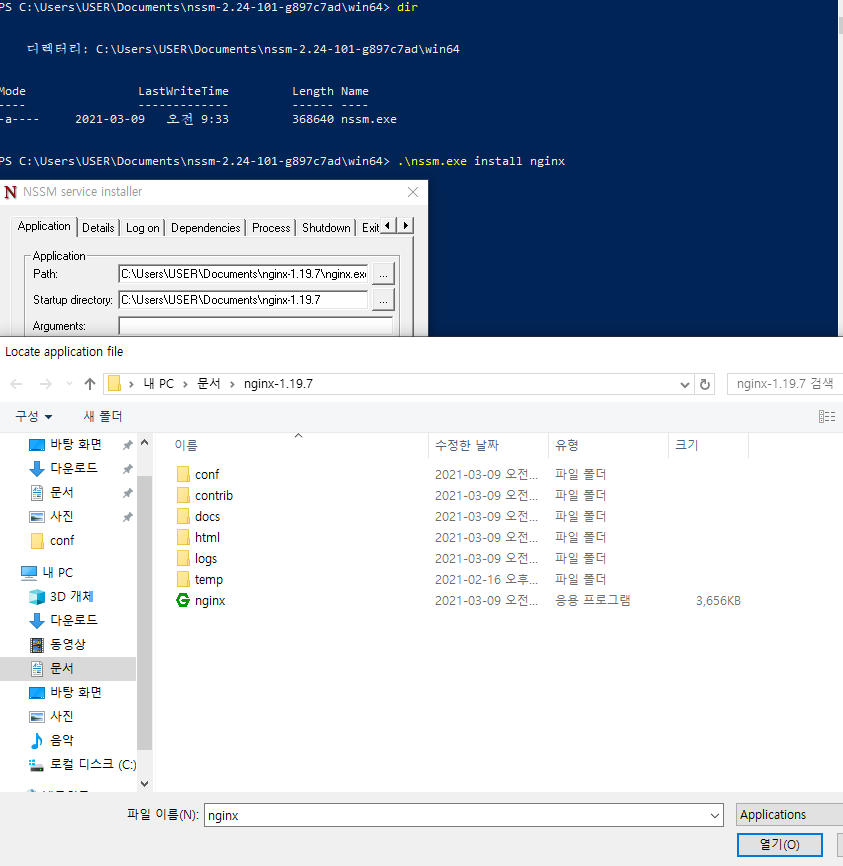The width and height of the screenshot is (843, 866).
Task: Change the view layout icon
Action: (x=826, y=416)
